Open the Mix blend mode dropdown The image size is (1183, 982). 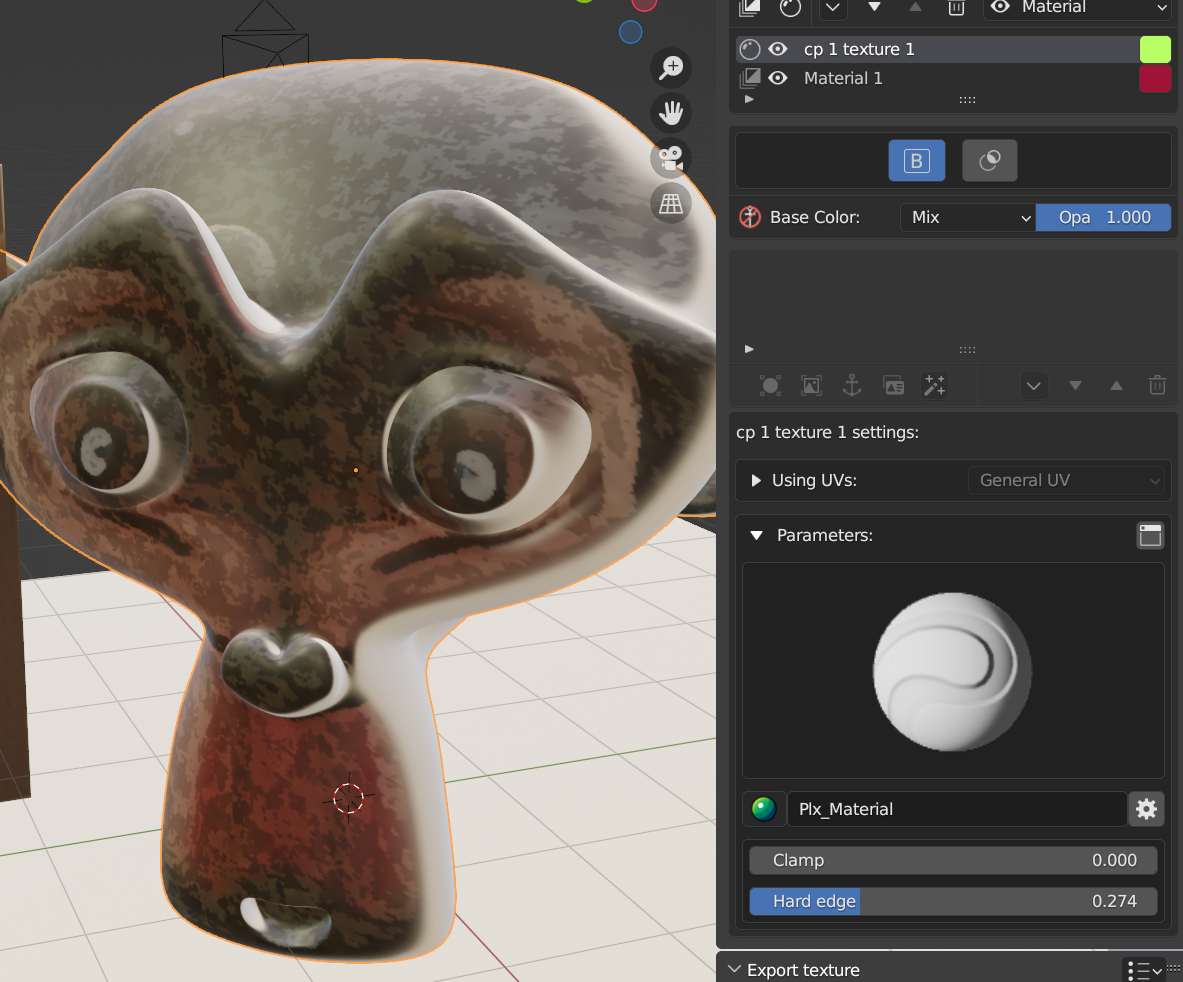coord(967,217)
